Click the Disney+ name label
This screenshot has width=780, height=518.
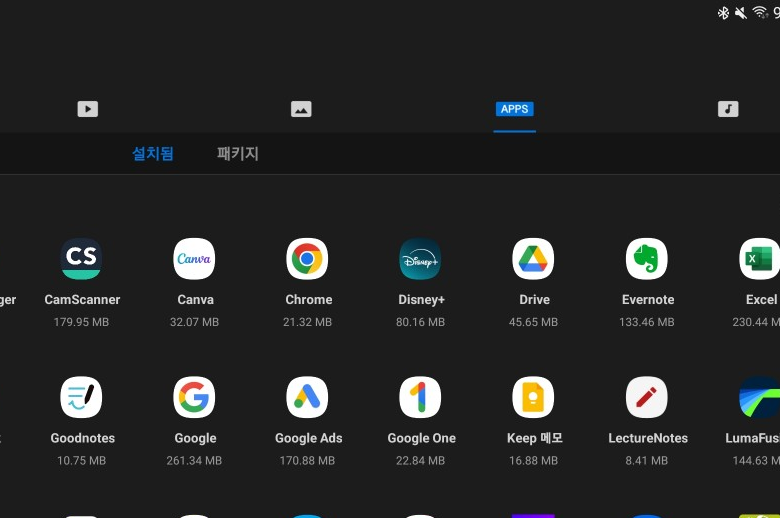tap(421, 300)
